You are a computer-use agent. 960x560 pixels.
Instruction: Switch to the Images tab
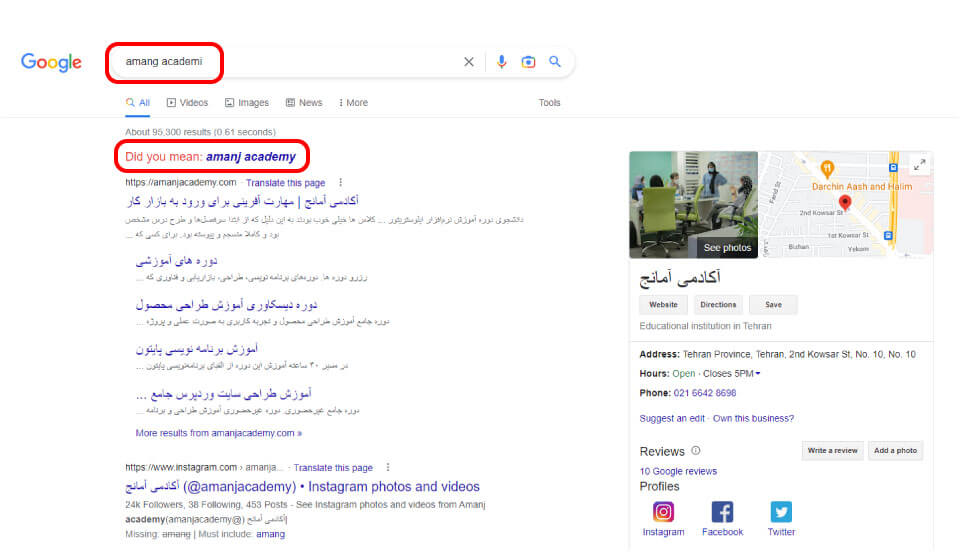click(x=247, y=103)
